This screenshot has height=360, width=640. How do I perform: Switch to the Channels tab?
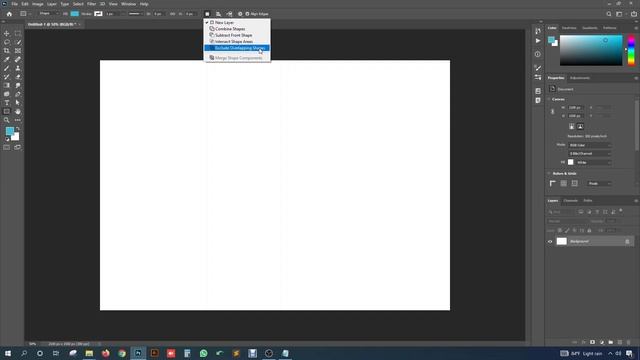pyautogui.click(x=571, y=201)
